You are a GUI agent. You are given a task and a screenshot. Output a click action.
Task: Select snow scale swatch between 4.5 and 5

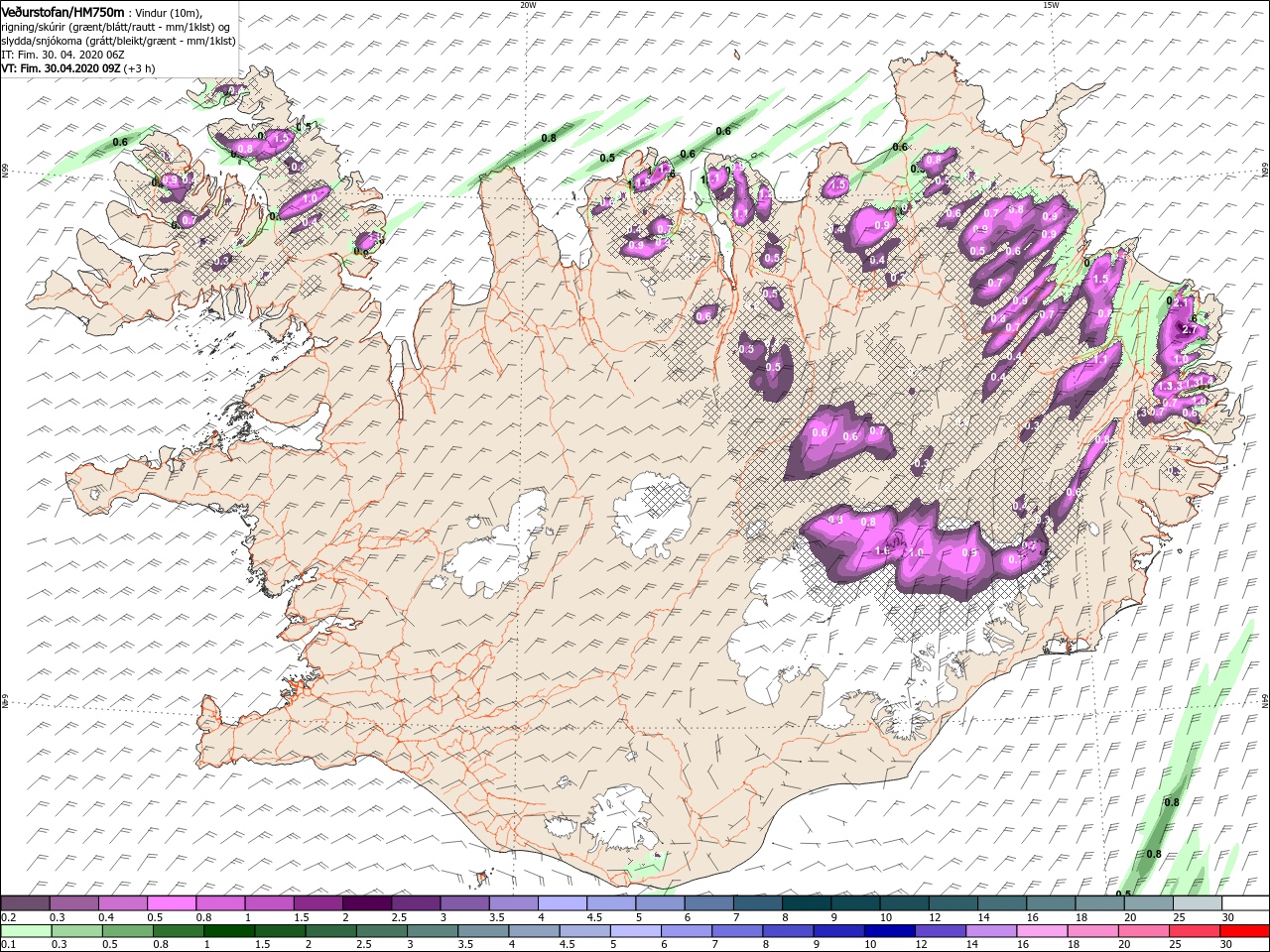tap(610, 903)
